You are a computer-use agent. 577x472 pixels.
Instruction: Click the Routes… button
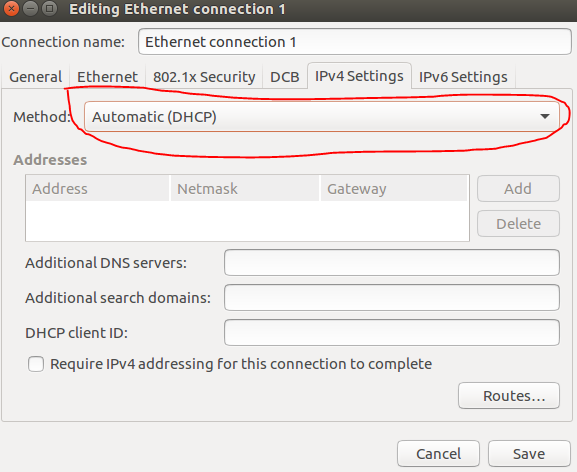509,396
